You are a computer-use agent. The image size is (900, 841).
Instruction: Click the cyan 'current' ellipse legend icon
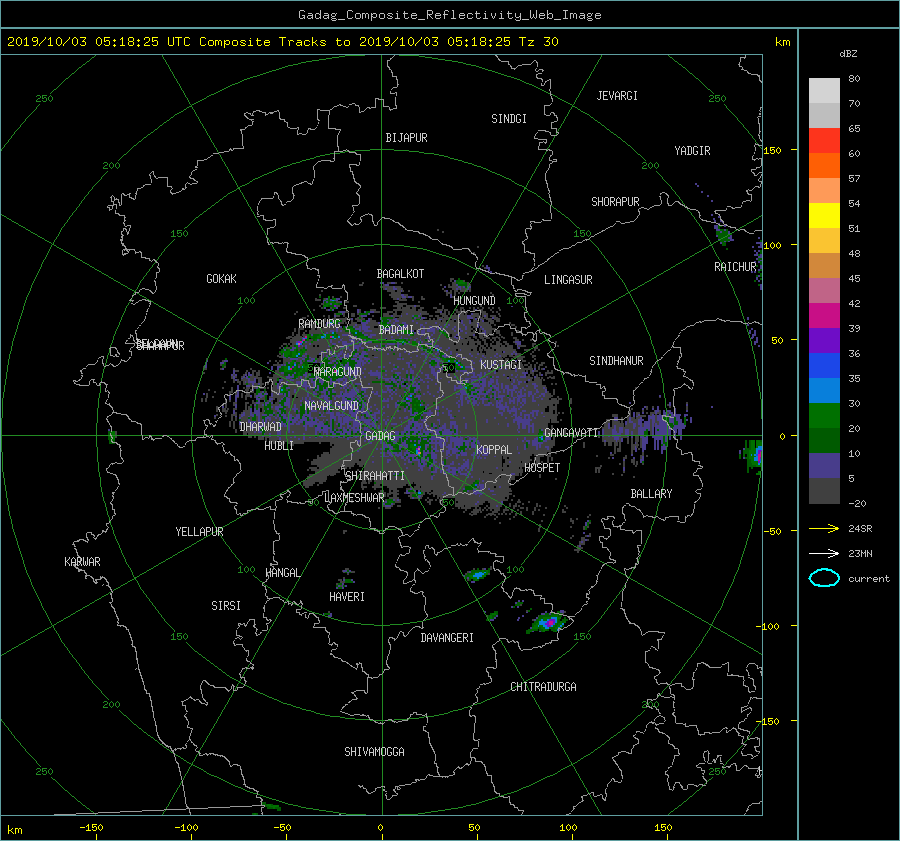coord(824,578)
